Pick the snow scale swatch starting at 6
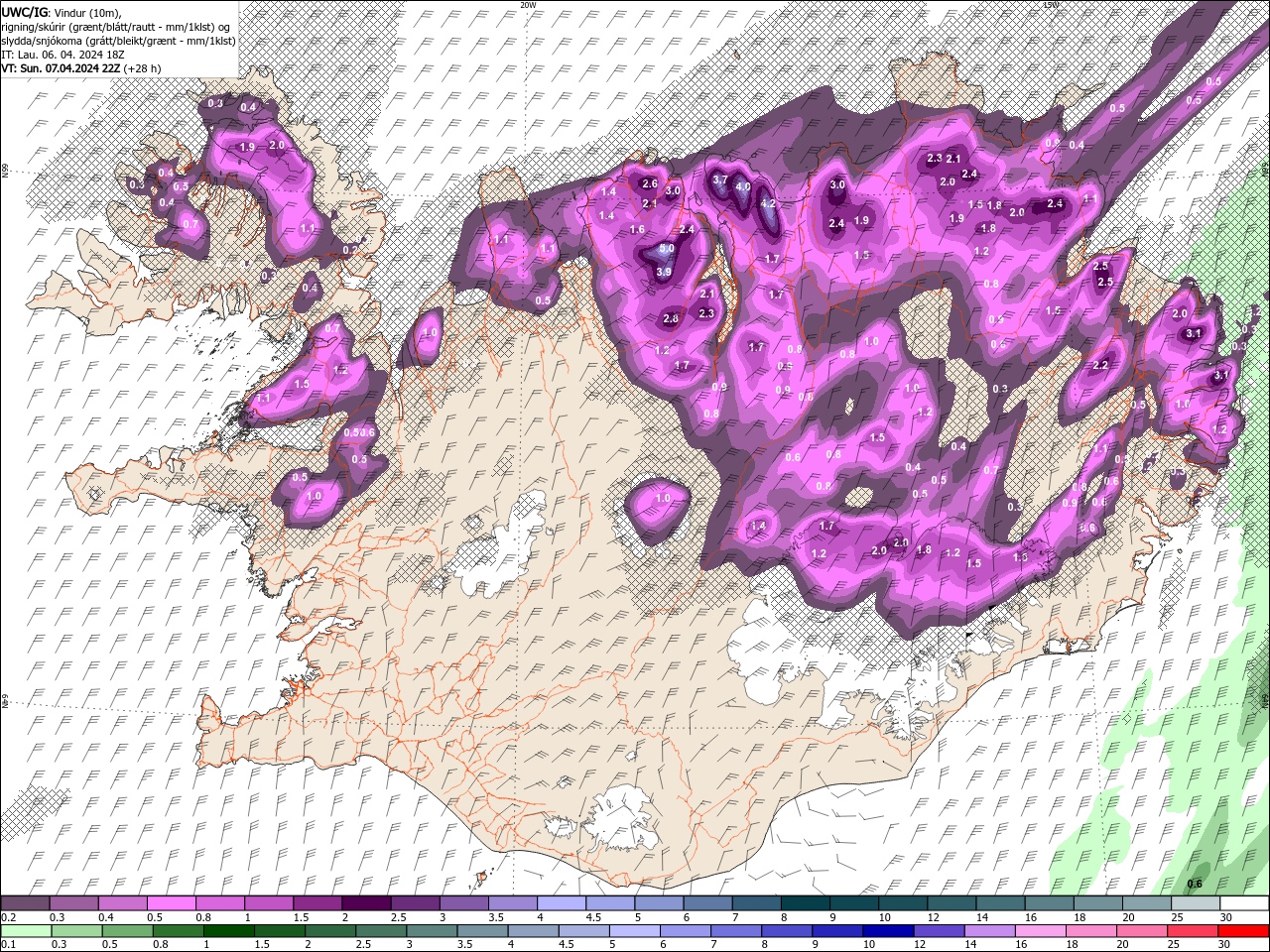The height and width of the screenshot is (952, 1270). click(x=706, y=903)
